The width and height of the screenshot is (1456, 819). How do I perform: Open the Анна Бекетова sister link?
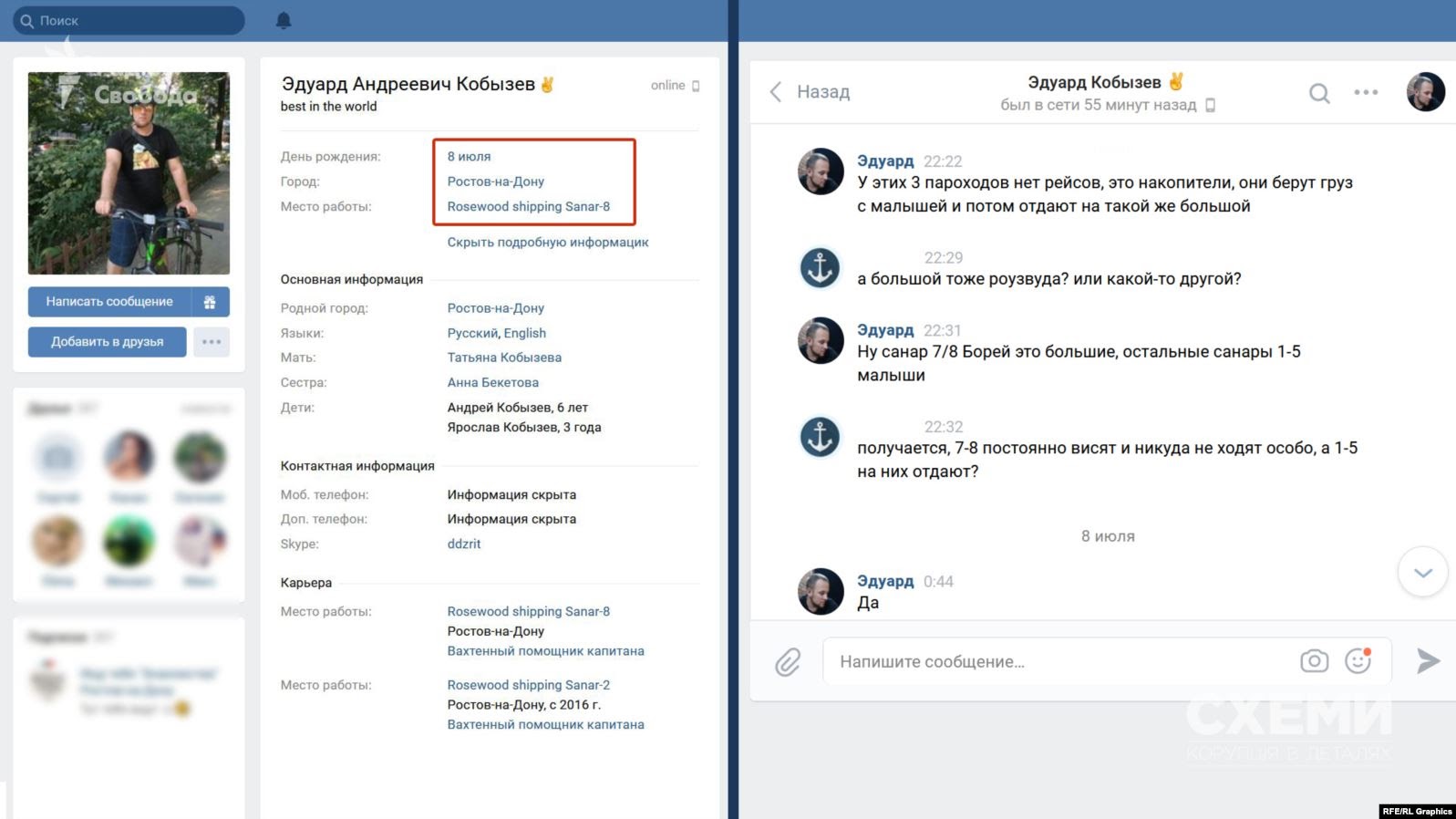(x=492, y=383)
